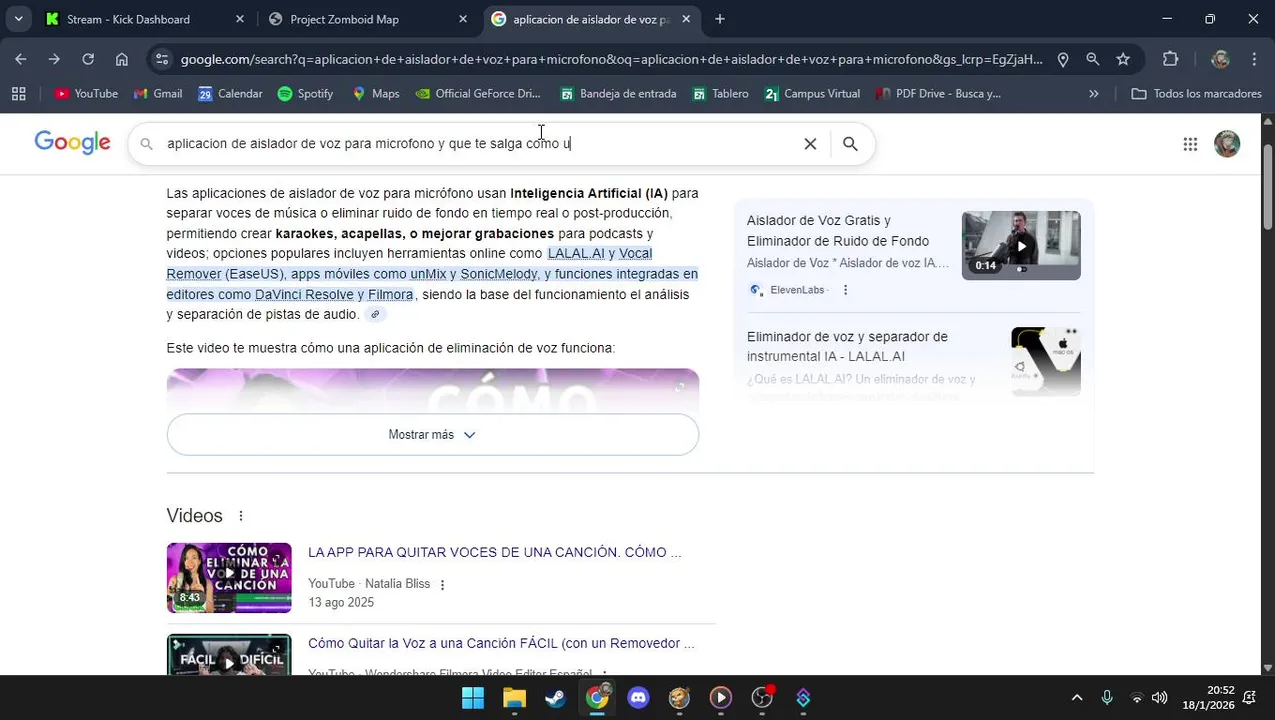This screenshot has height=720, width=1275.
Task: Open LA APP PARA QUITAR VOCES video
Action: pyautogui.click(x=494, y=552)
